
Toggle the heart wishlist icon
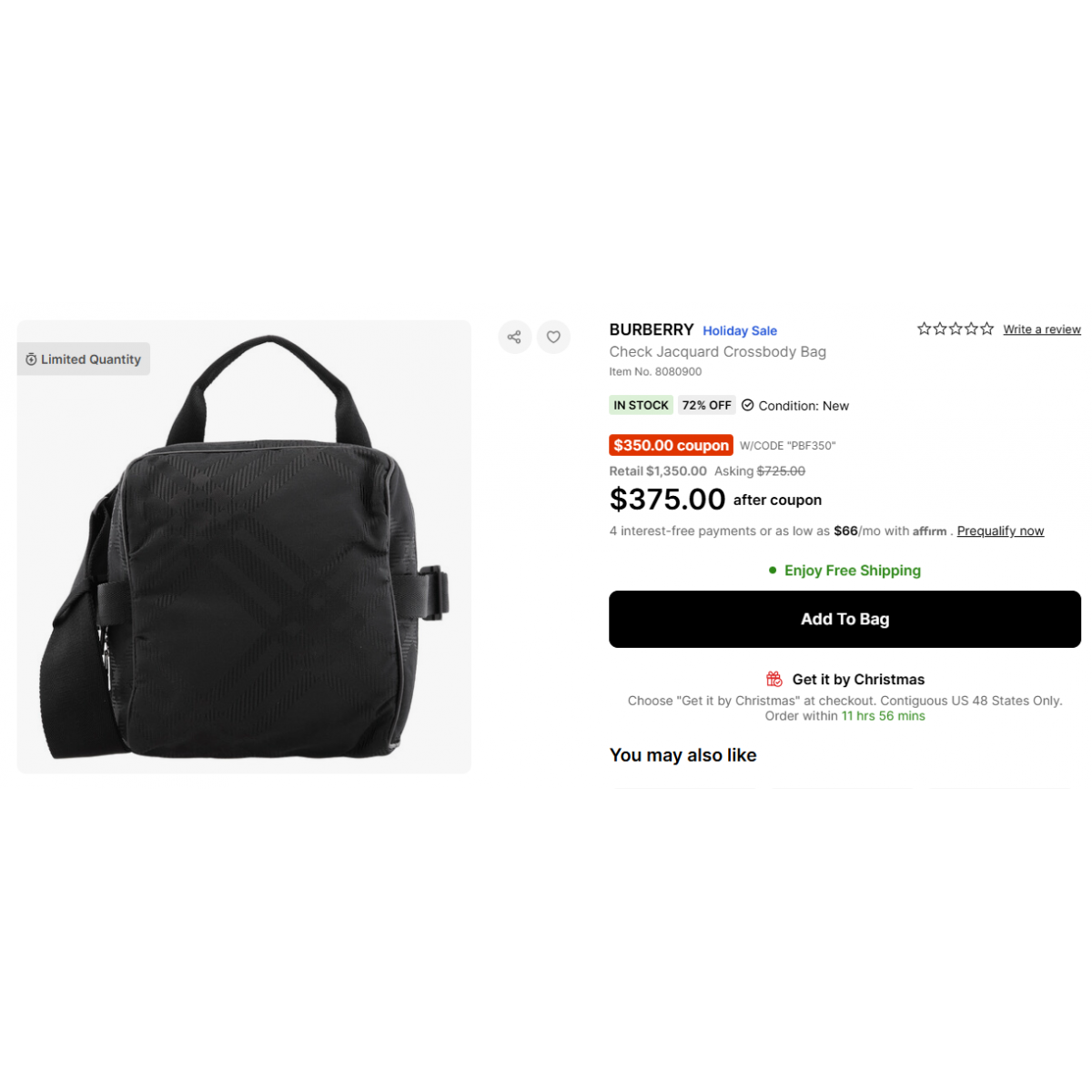click(553, 337)
